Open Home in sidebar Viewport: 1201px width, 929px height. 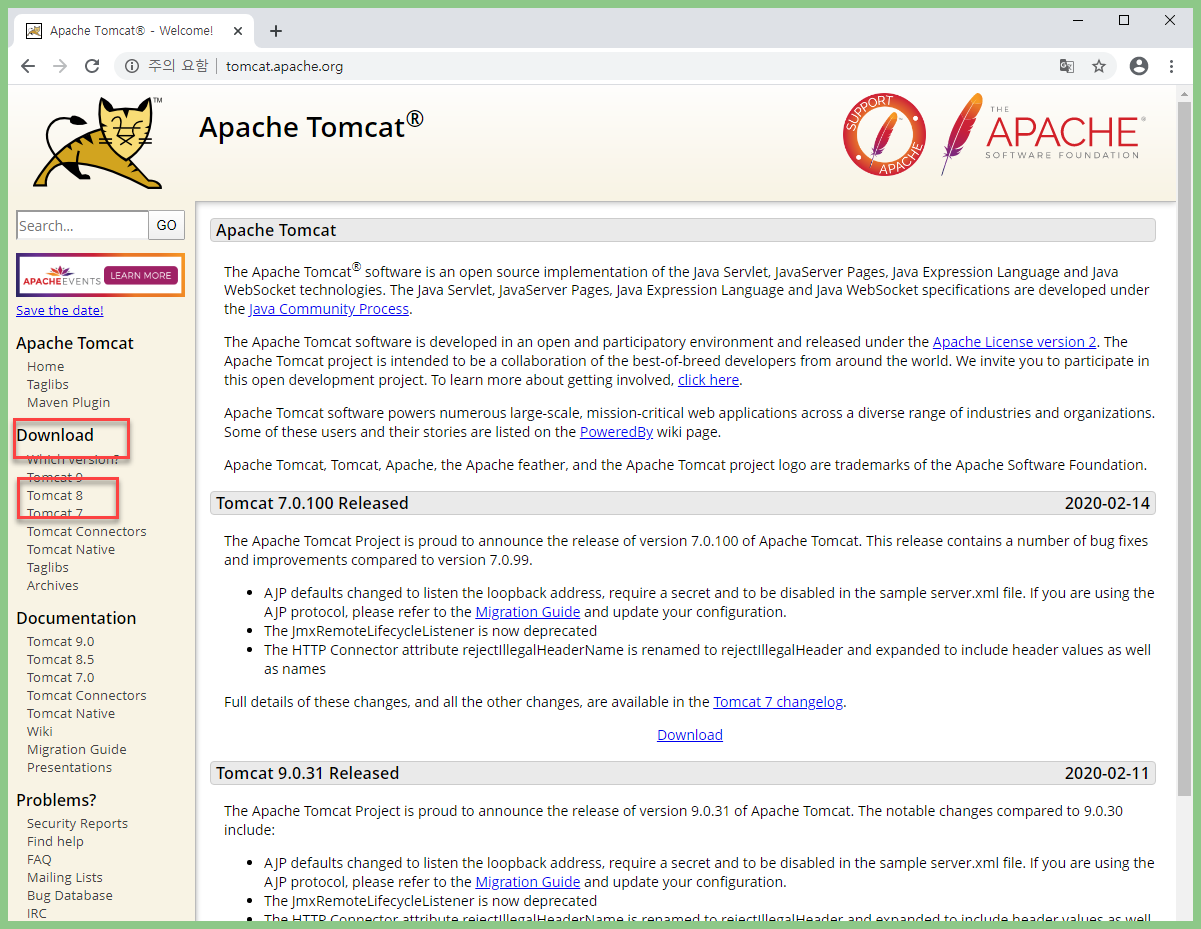(x=45, y=366)
